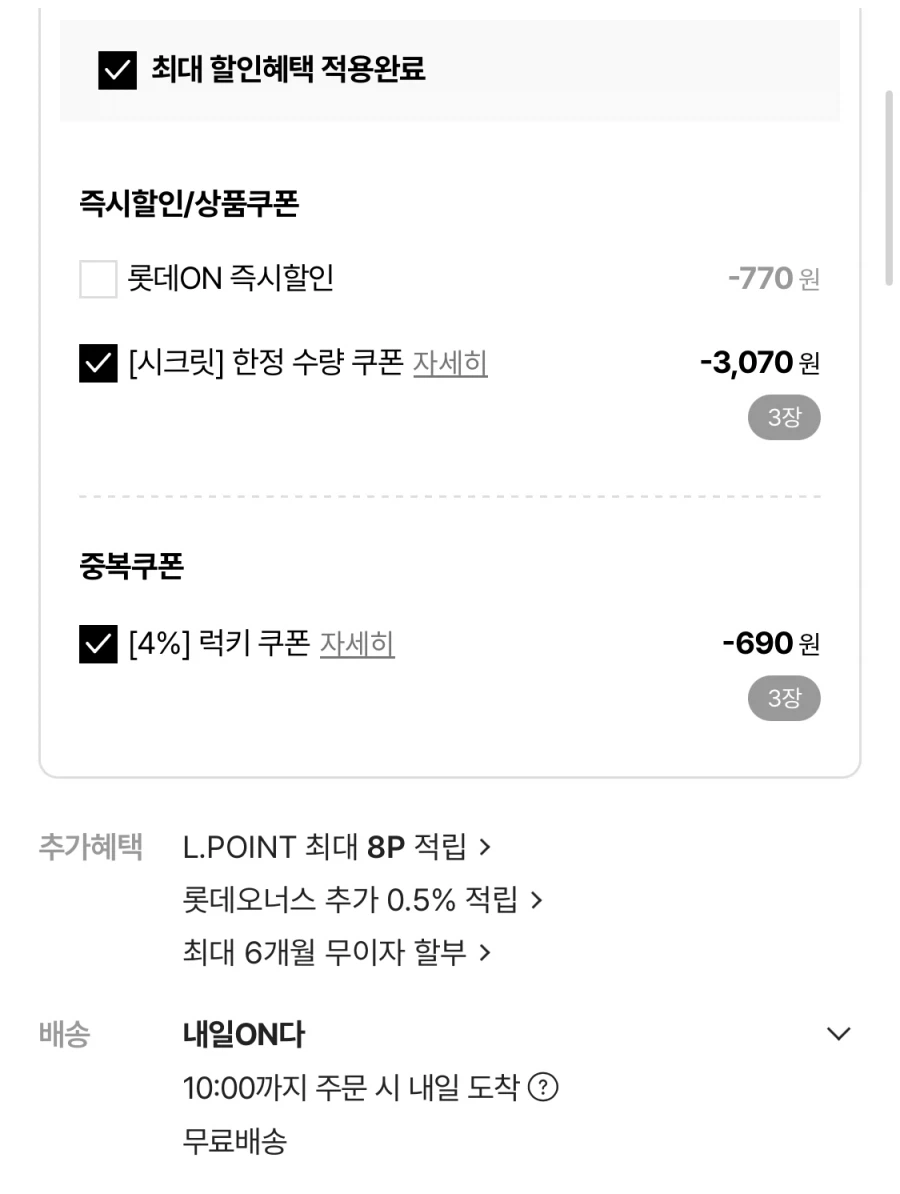Uncheck the 최대 할인혜택 적용완료 checkbox
The height and width of the screenshot is (1194, 900).
117,70
